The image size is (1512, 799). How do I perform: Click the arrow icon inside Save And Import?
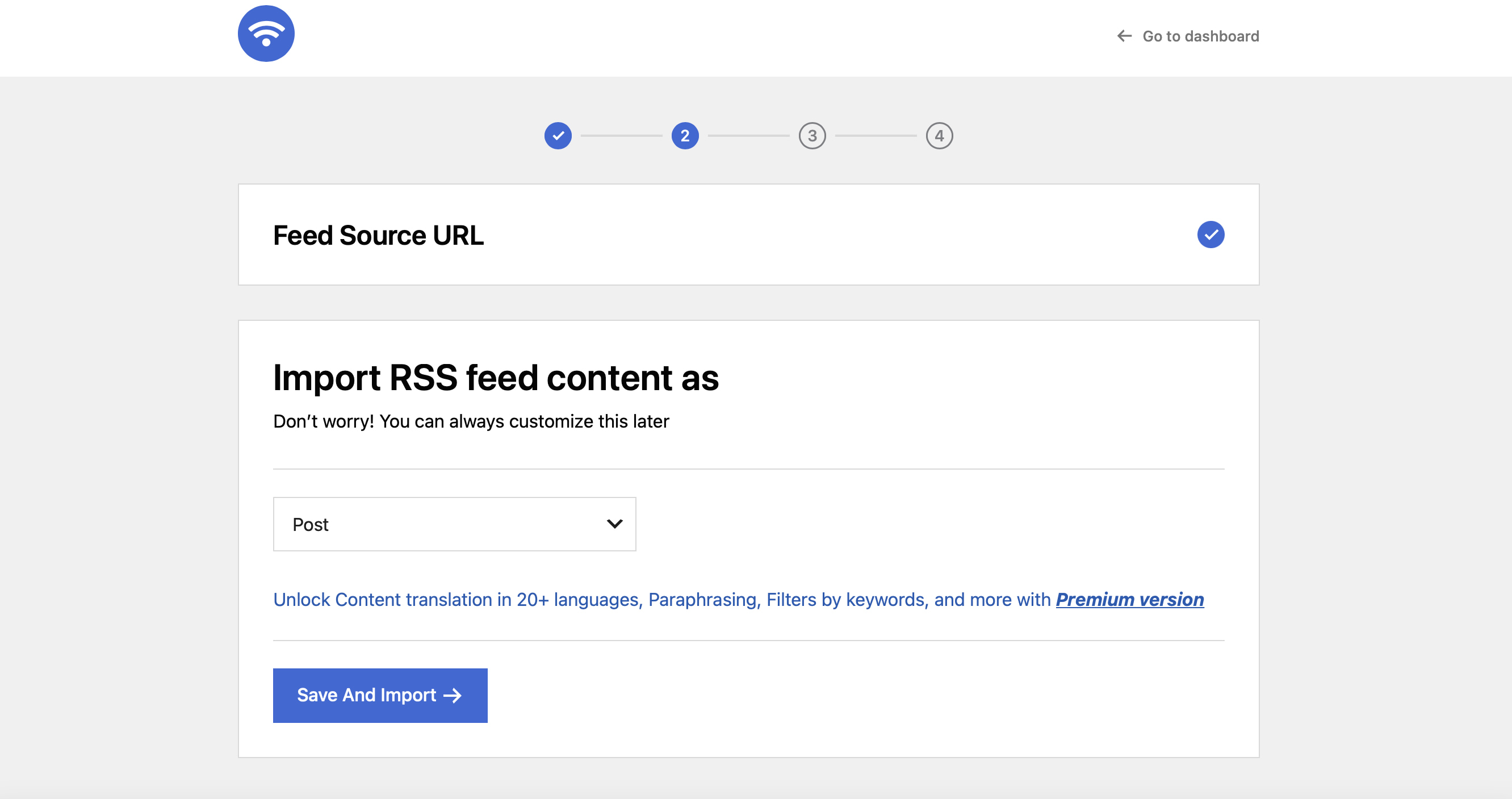coord(453,695)
